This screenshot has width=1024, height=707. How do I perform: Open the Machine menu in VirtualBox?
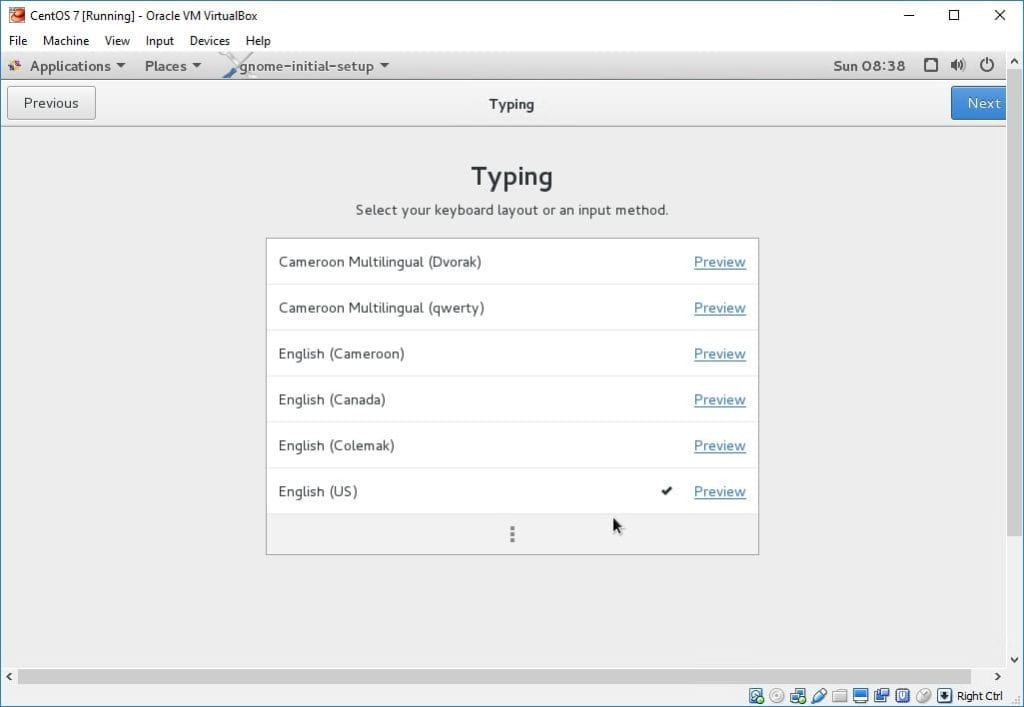pos(66,41)
